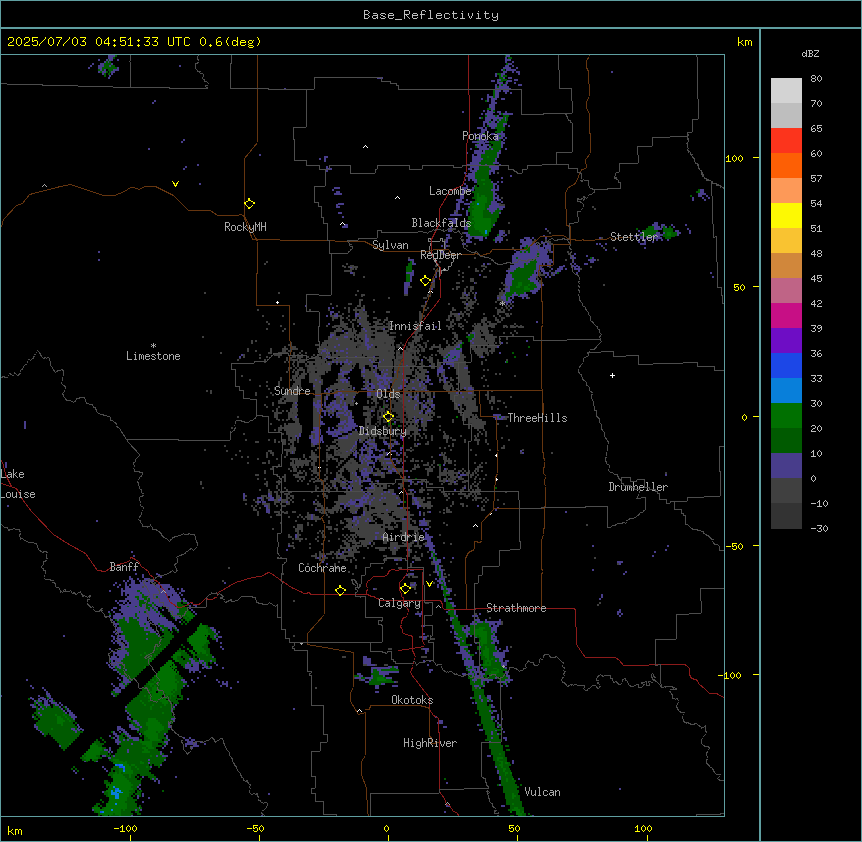Click the Sylvan label on map
Screen dimensions: 862x842
(x=390, y=245)
